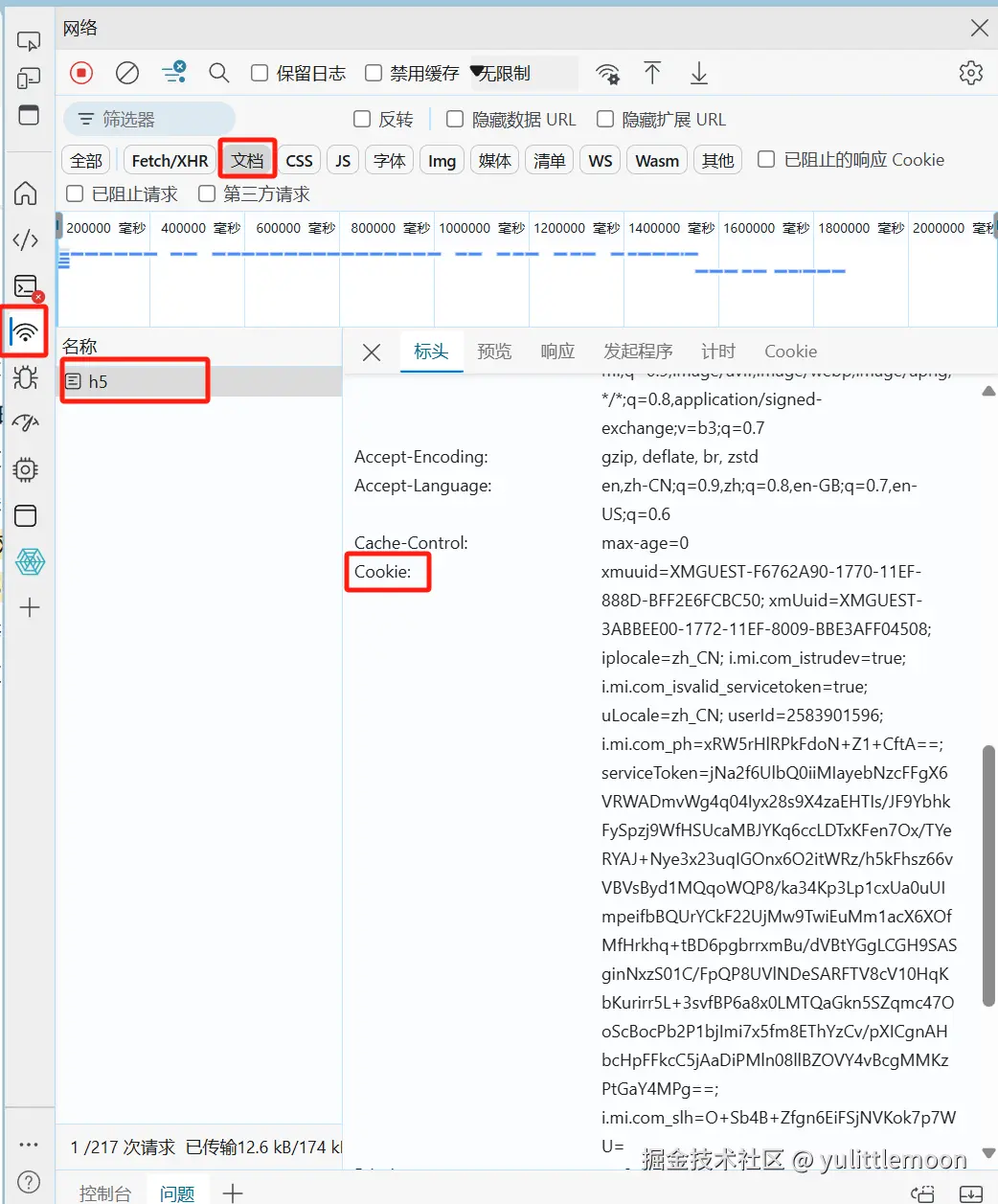998x1204 pixels.
Task: Click the headers pane scrollbar thumb
Action: [x=988, y=875]
